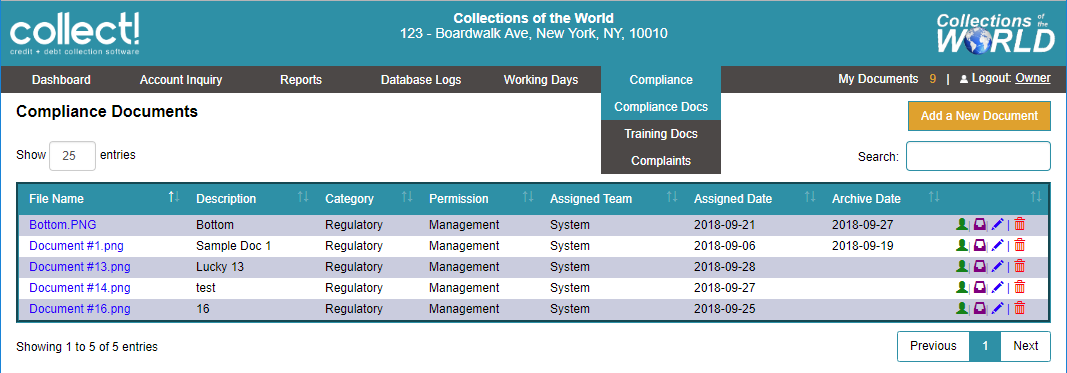Open the Document #13.png file link

click(80, 267)
